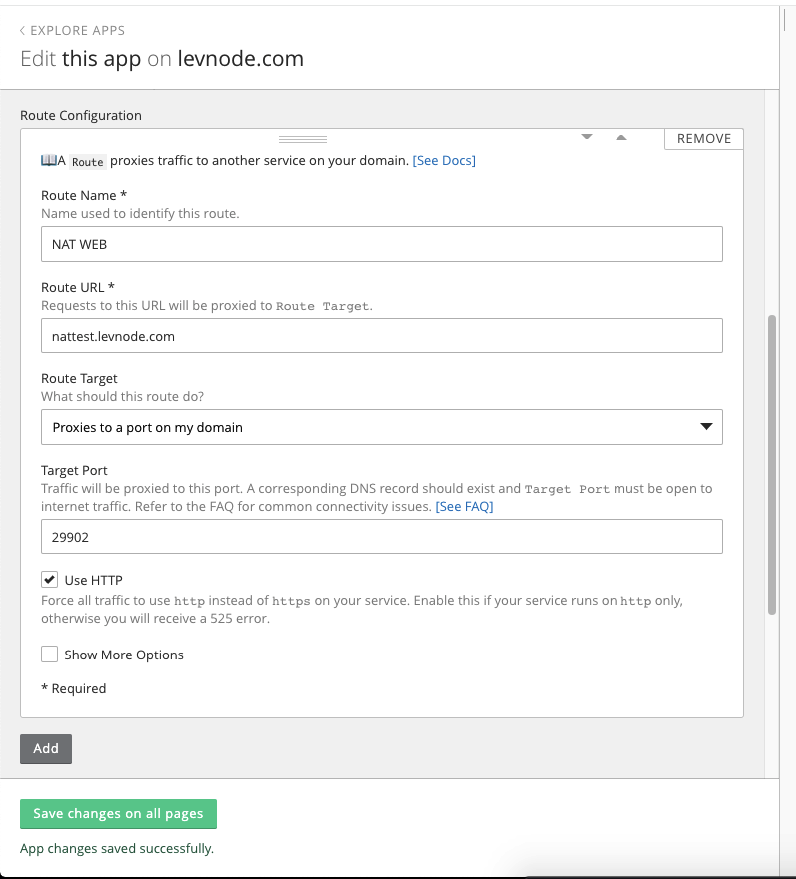Open the See Docs link

(444, 160)
